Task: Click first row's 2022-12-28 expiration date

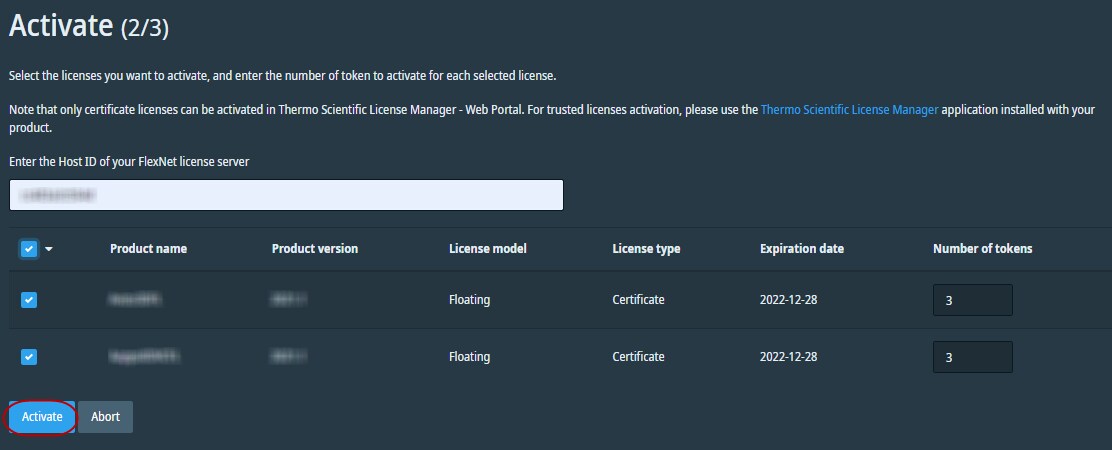Action: click(788, 300)
